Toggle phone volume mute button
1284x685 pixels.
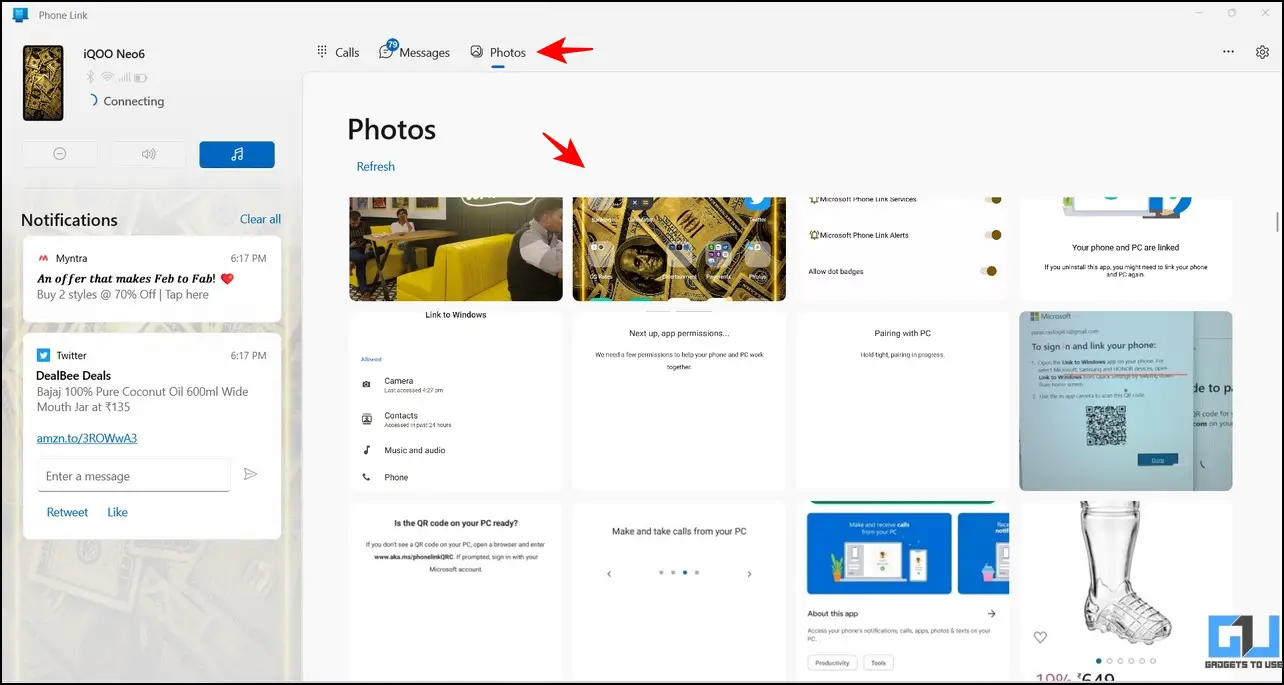148,154
